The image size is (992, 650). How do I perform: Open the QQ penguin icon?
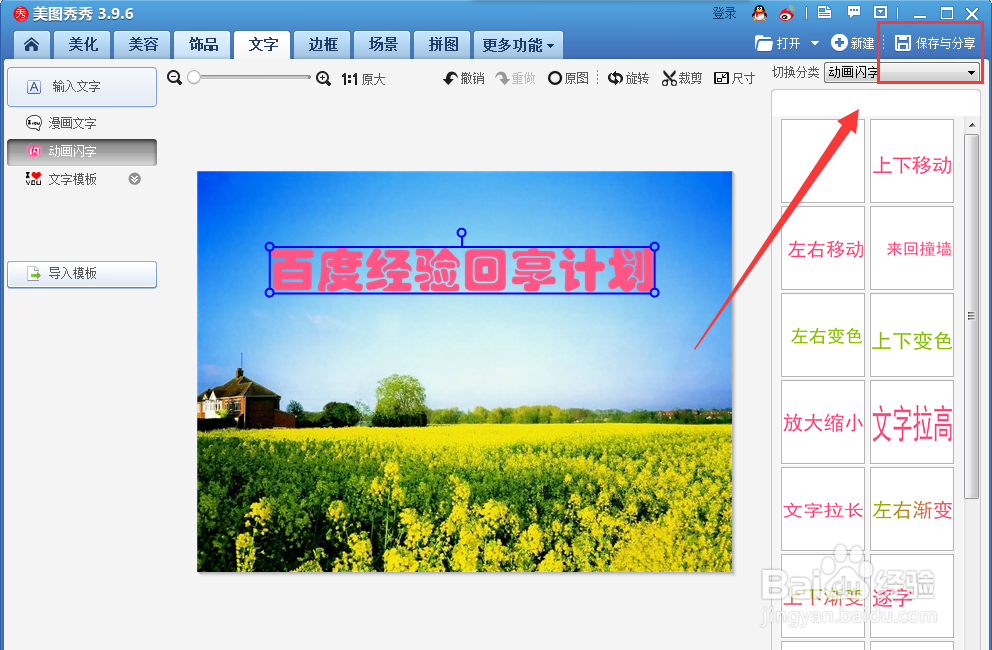tap(759, 12)
